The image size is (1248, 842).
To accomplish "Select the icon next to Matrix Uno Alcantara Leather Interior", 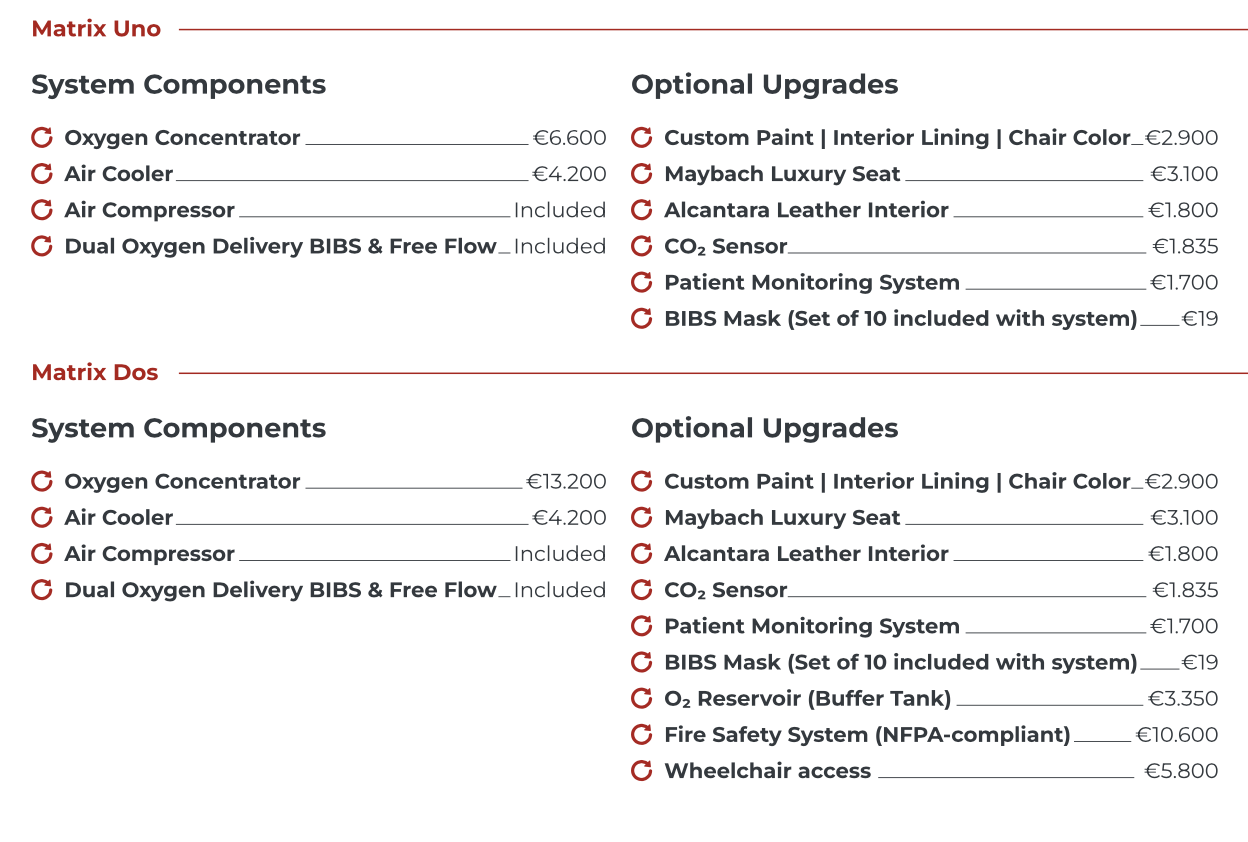I will (x=642, y=210).
